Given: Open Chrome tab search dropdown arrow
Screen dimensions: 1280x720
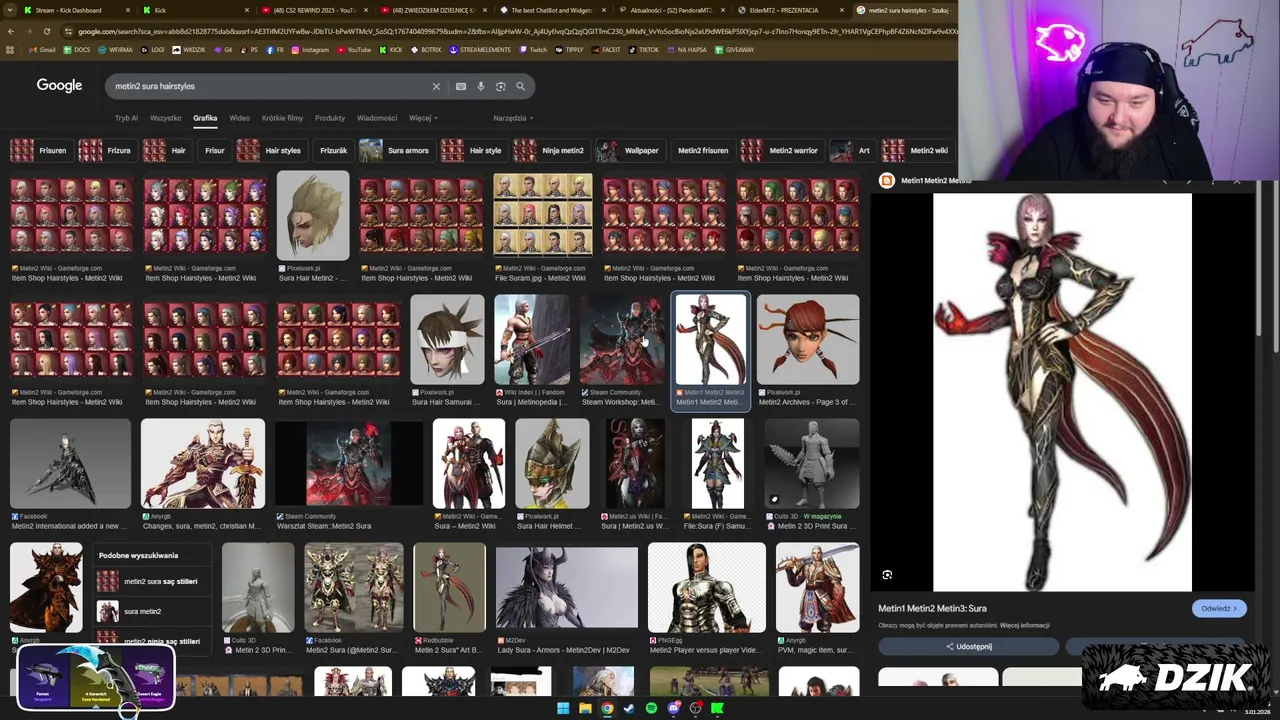Looking at the screenshot, I should [x=11, y=10].
